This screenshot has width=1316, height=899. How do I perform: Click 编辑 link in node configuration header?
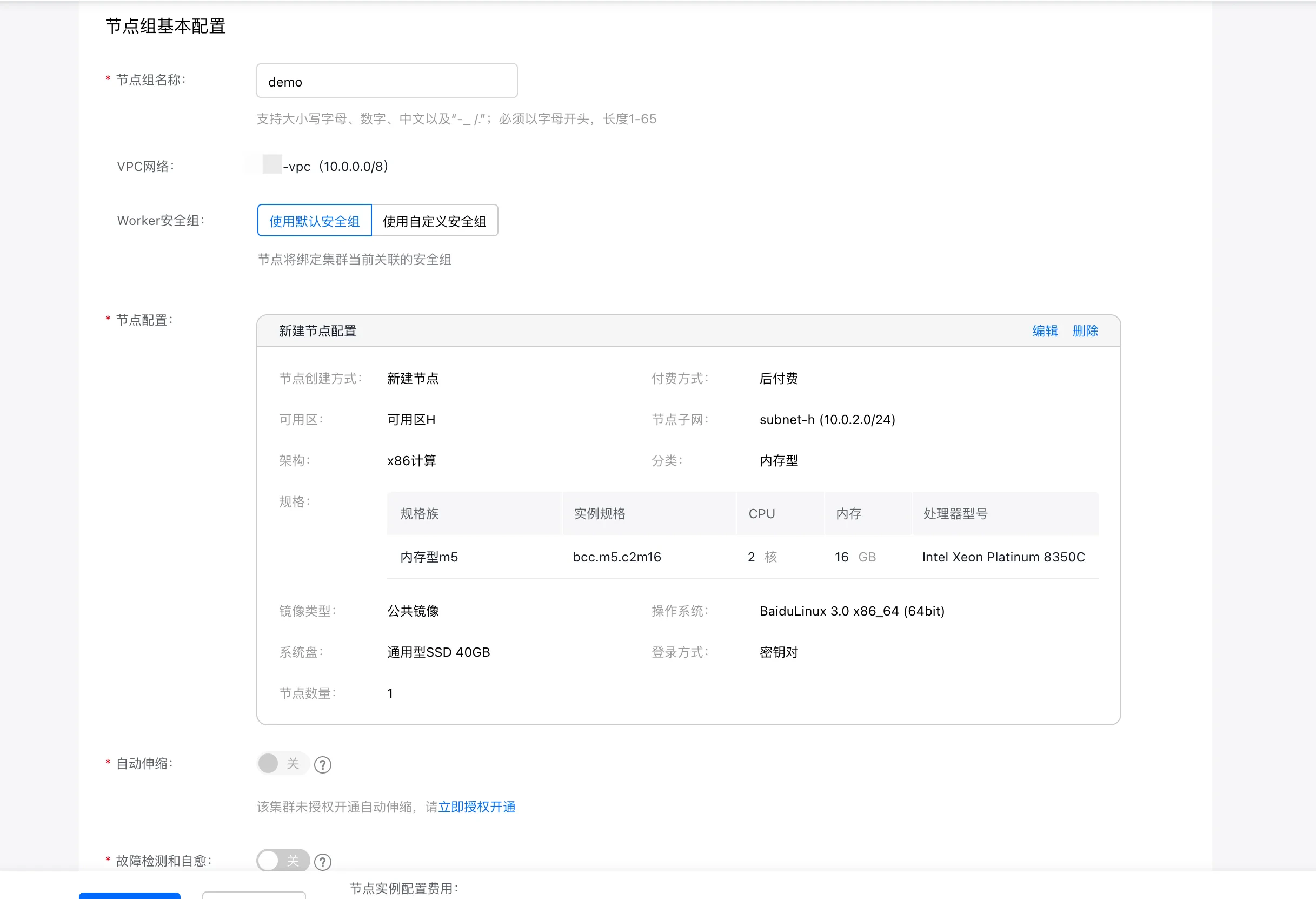coord(1044,331)
